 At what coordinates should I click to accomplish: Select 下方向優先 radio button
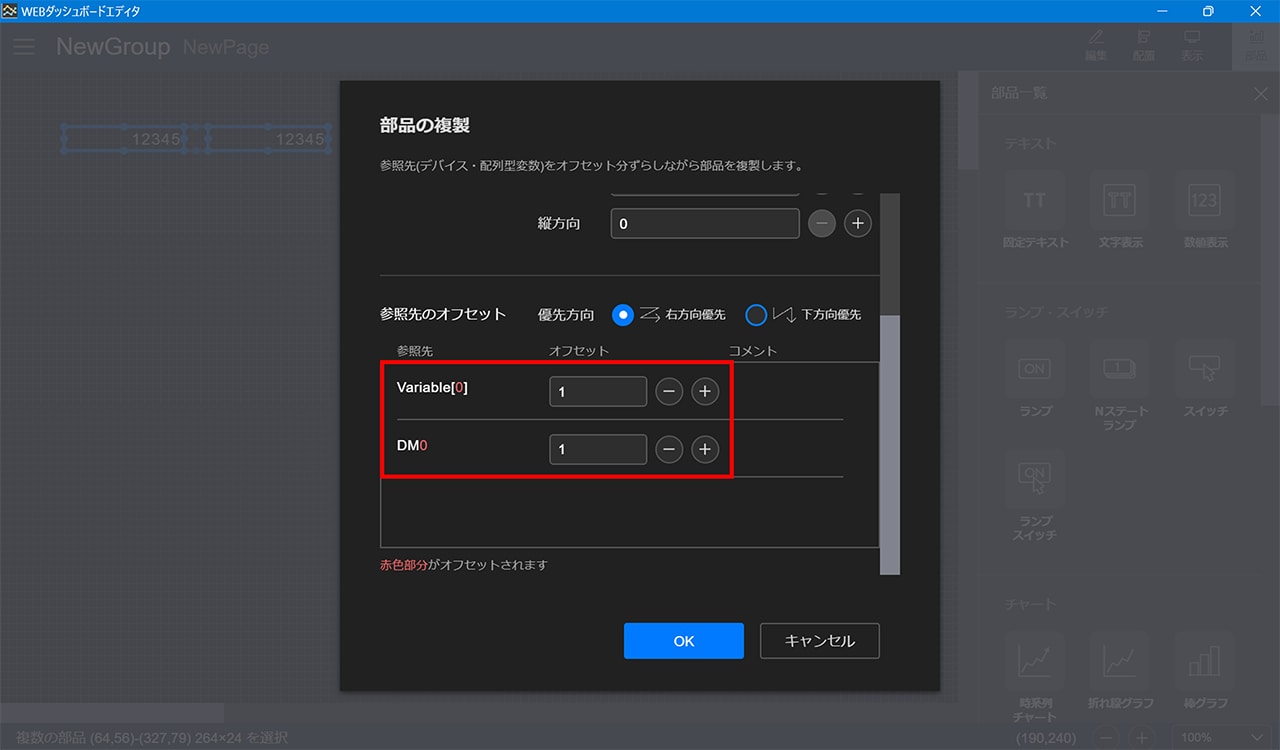756,315
